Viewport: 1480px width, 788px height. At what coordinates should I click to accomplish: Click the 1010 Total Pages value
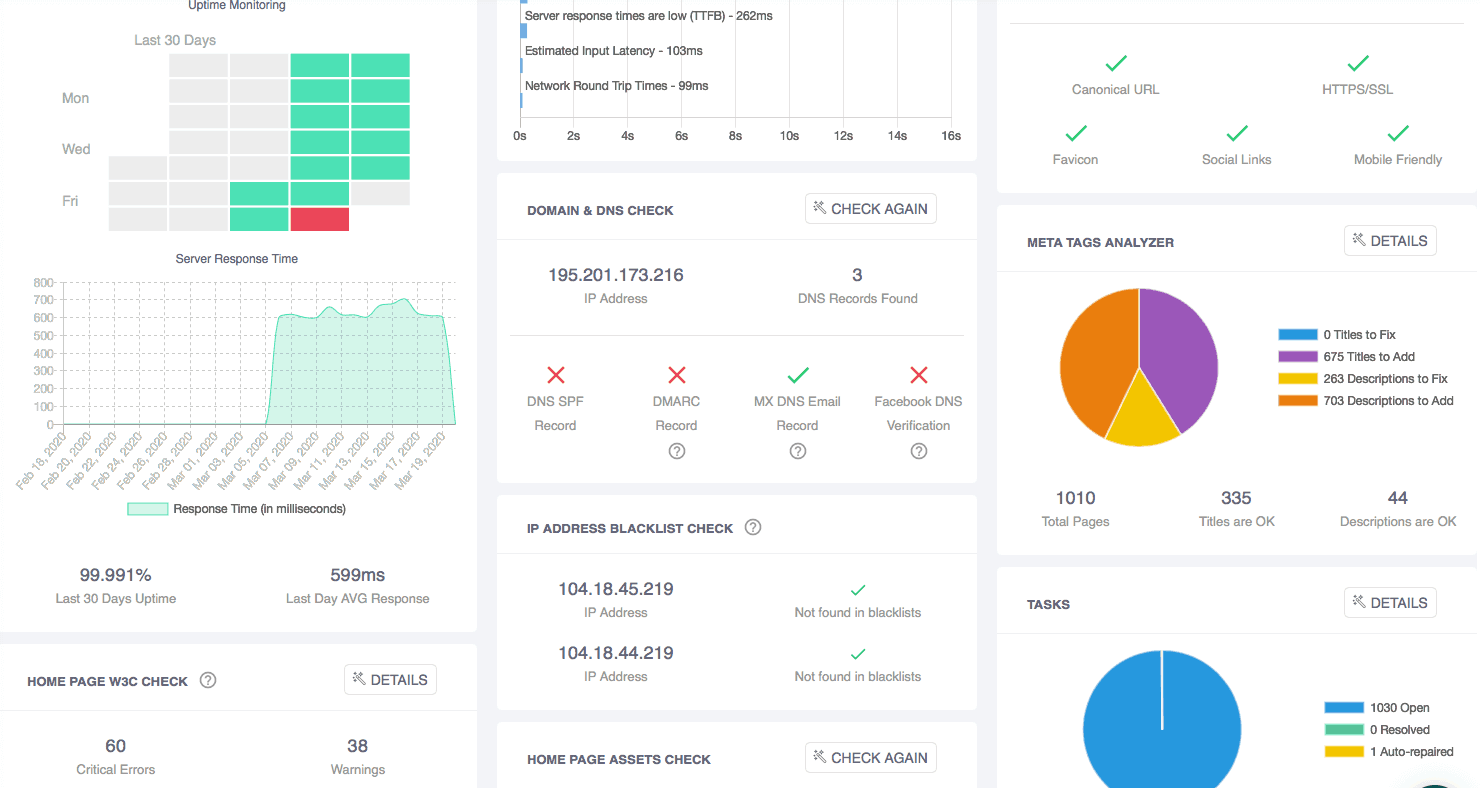1076,498
